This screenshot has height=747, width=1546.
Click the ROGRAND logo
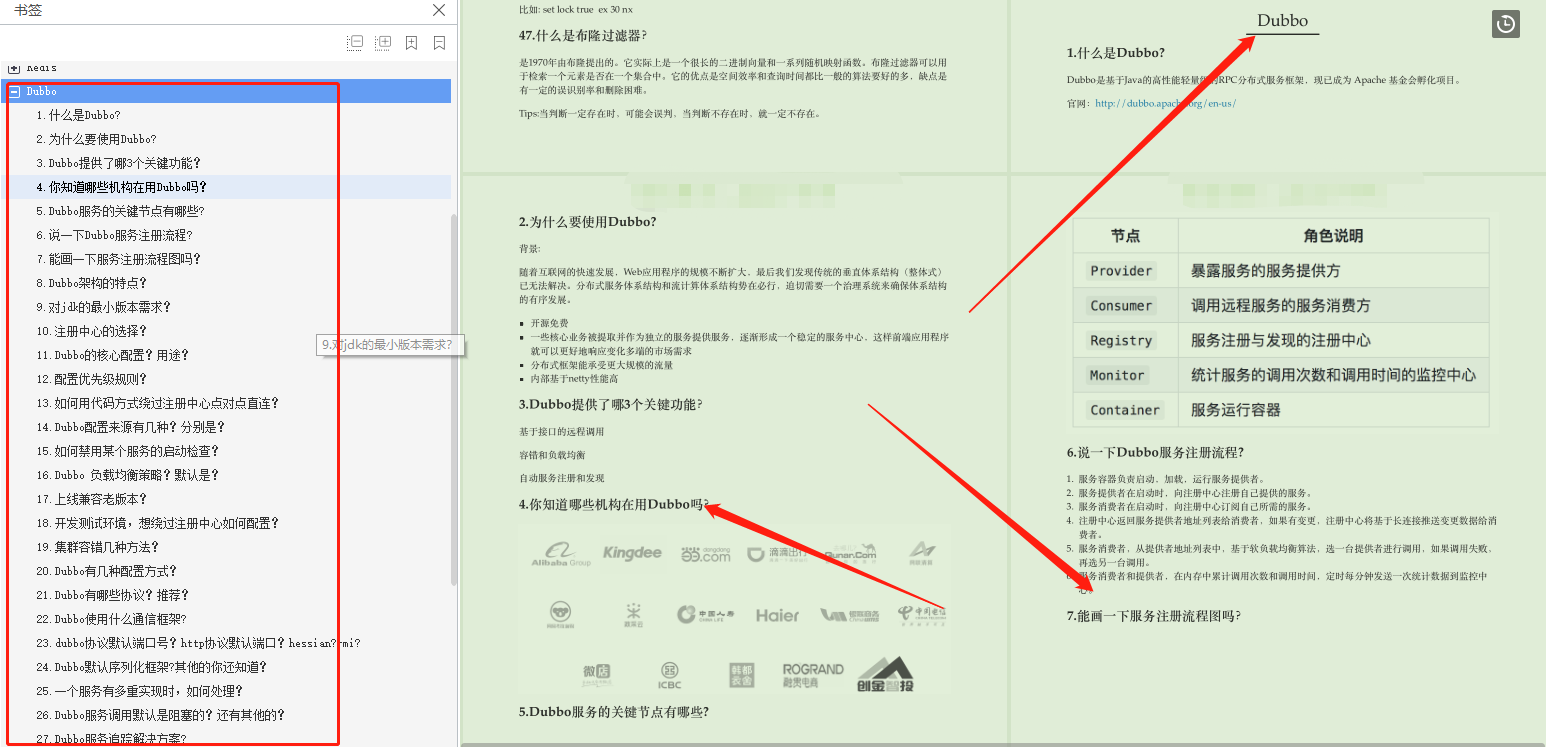point(812,675)
